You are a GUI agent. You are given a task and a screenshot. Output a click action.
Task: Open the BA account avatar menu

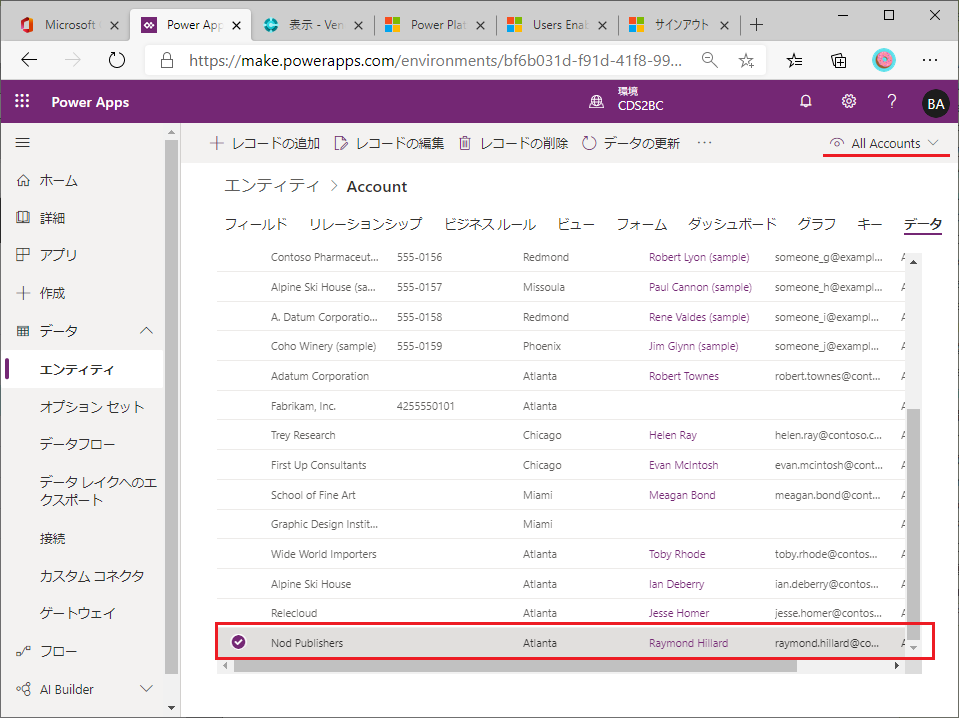tap(935, 103)
